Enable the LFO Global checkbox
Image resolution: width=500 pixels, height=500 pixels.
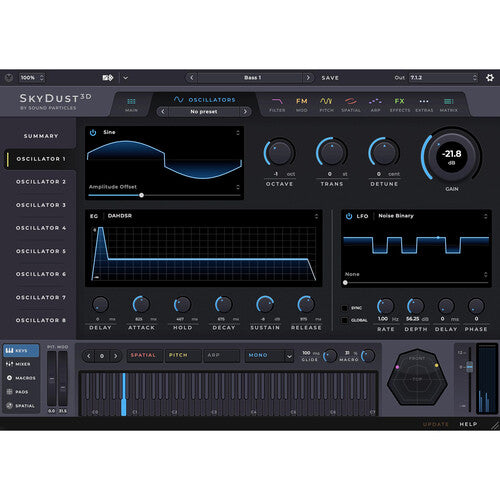pyautogui.click(x=345, y=320)
